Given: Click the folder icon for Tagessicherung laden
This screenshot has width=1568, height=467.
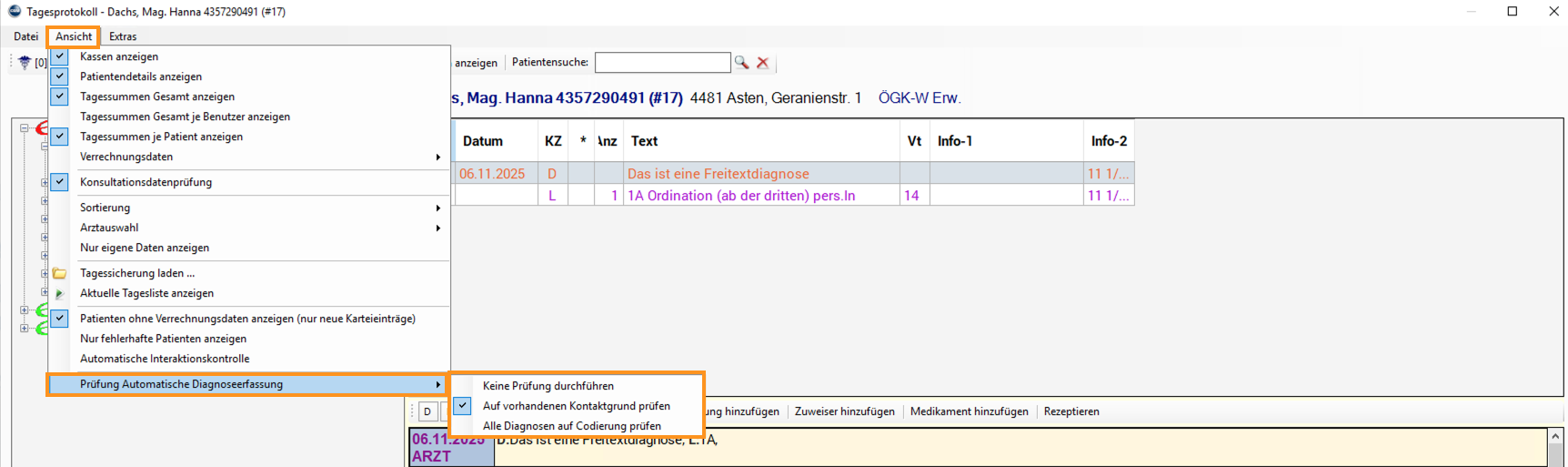Looking at the screenshot, I should pos(59,273).
